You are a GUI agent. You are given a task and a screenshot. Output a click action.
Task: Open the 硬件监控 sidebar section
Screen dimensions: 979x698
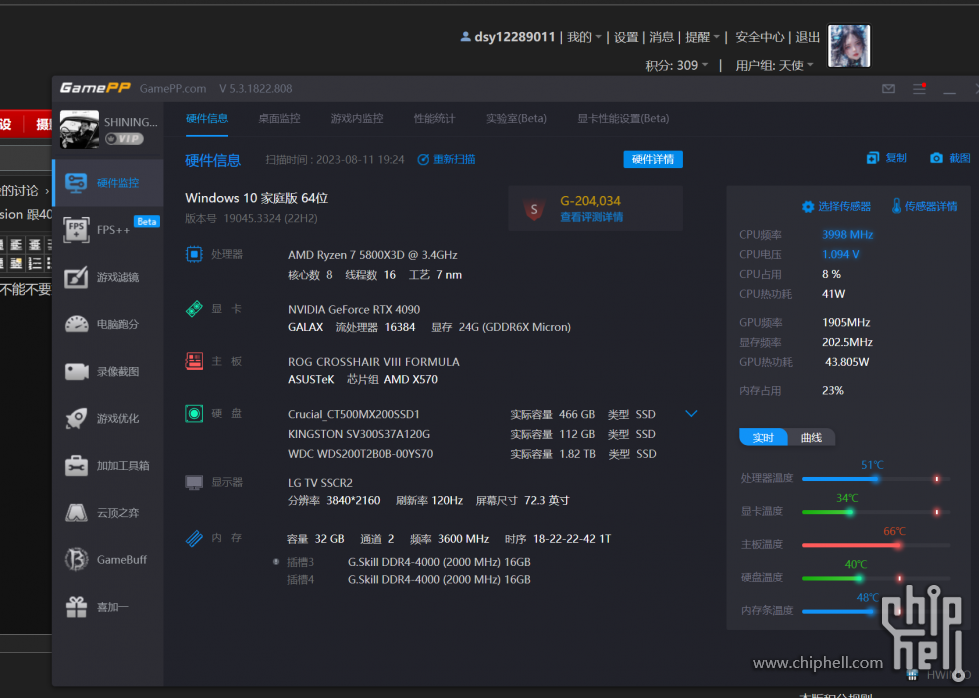[109, 183]
